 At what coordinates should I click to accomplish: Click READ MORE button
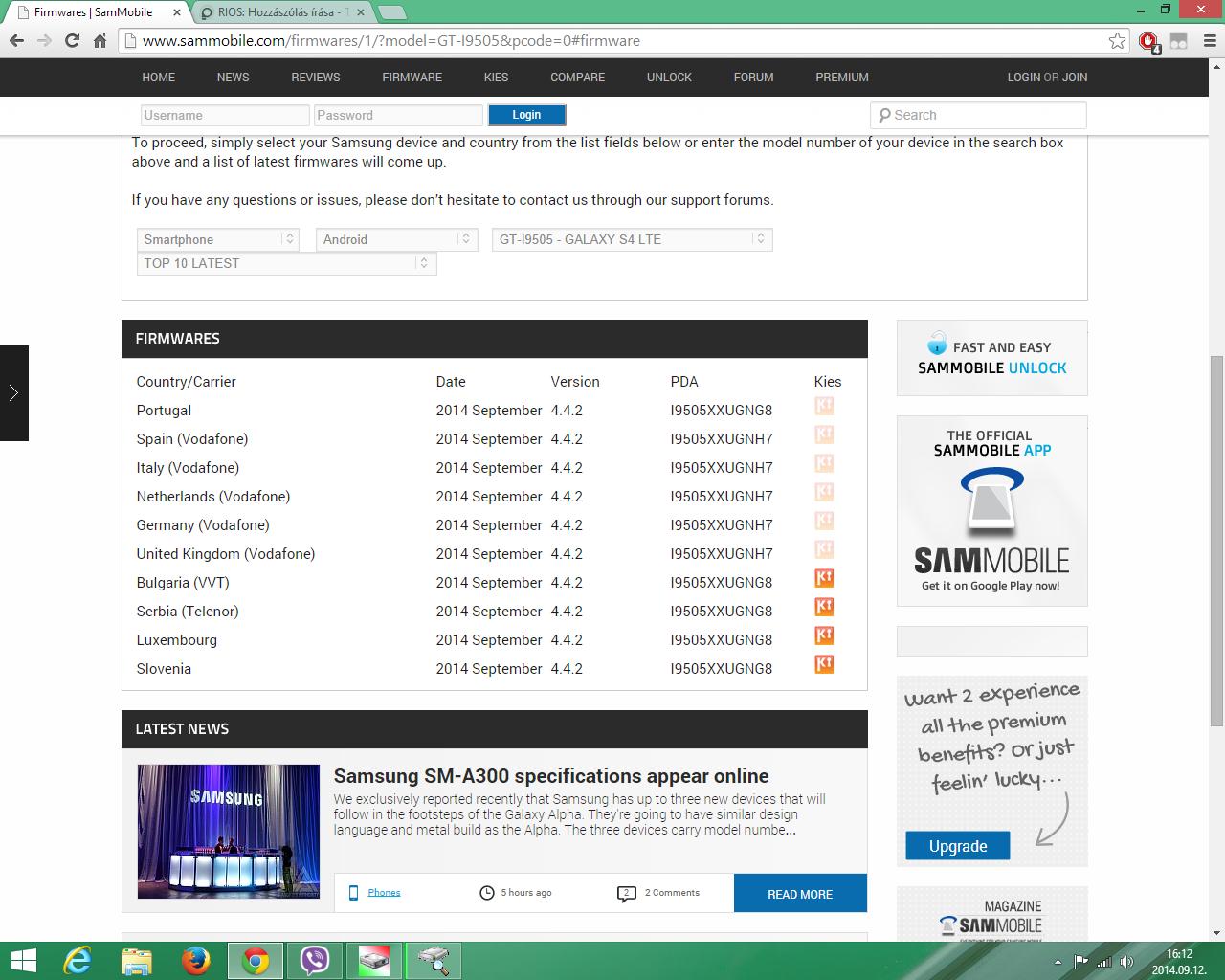coord(800,894)
